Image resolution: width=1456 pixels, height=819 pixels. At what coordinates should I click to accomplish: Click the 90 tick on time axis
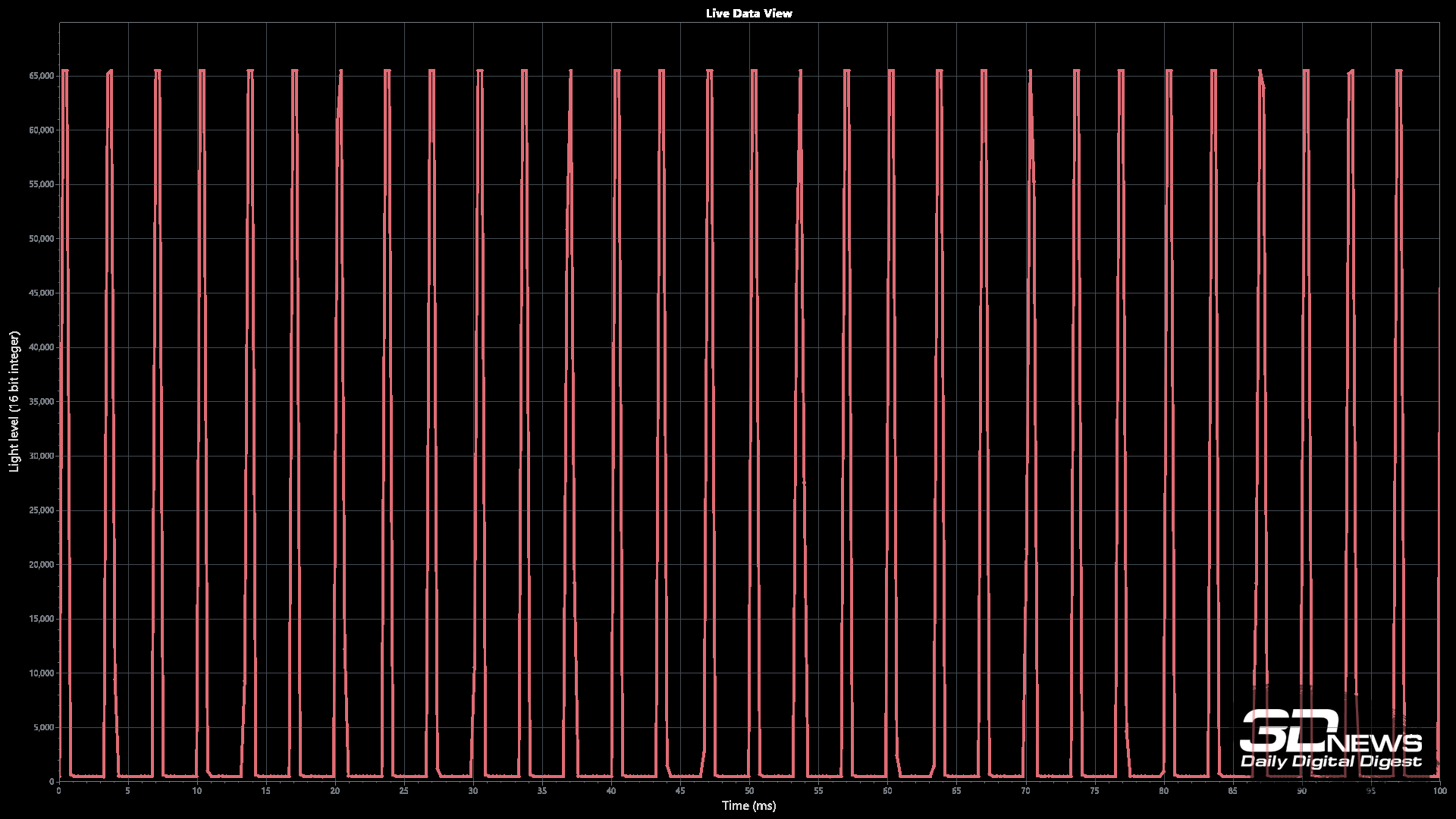pos(1301,791)
